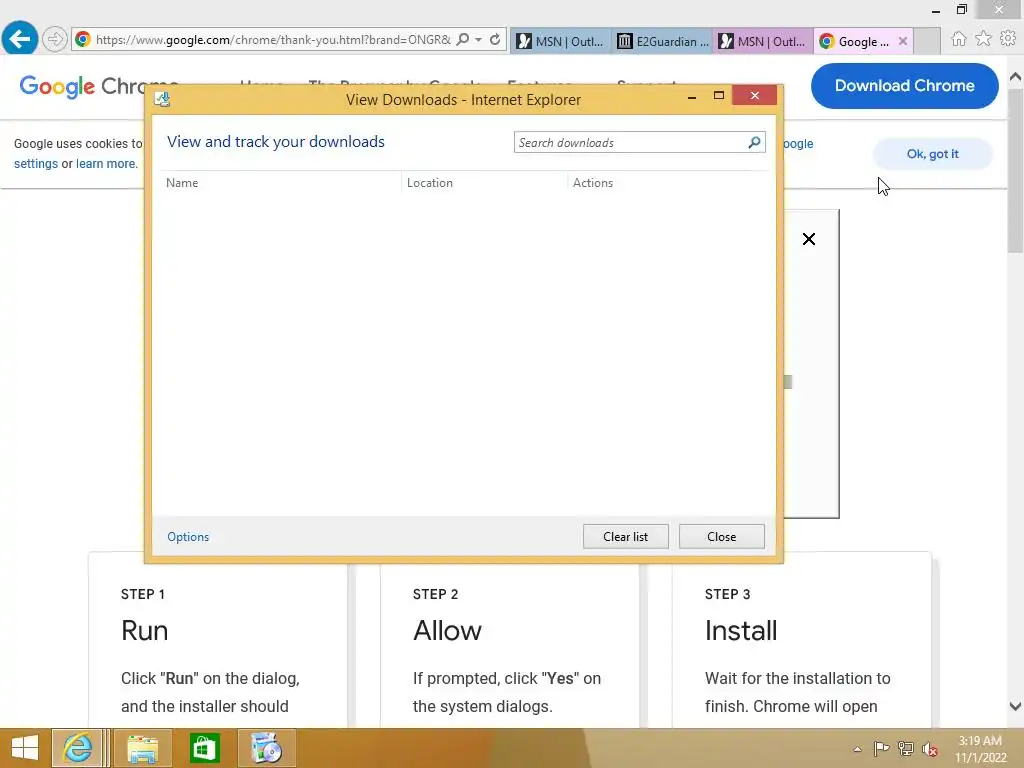Show hidden tray icons arrow
1024x768 pixels.
coord(857,750)
